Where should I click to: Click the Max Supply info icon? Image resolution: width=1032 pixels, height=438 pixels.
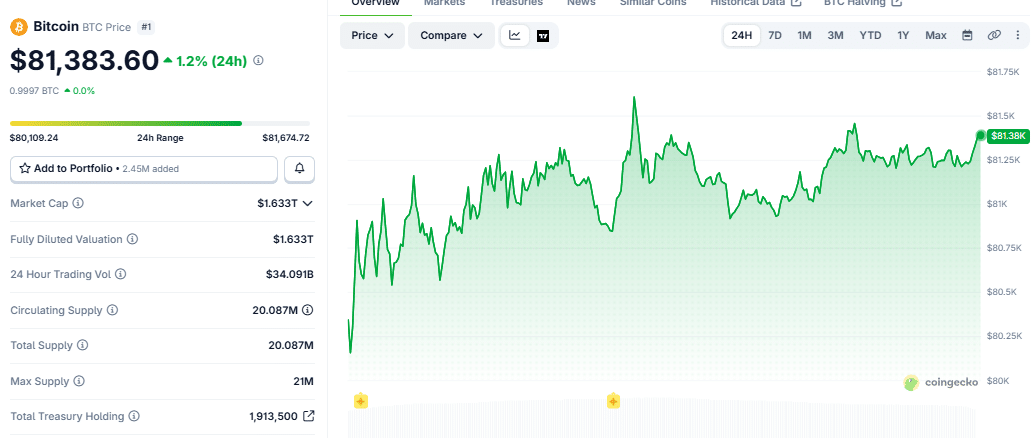(79, 381)
